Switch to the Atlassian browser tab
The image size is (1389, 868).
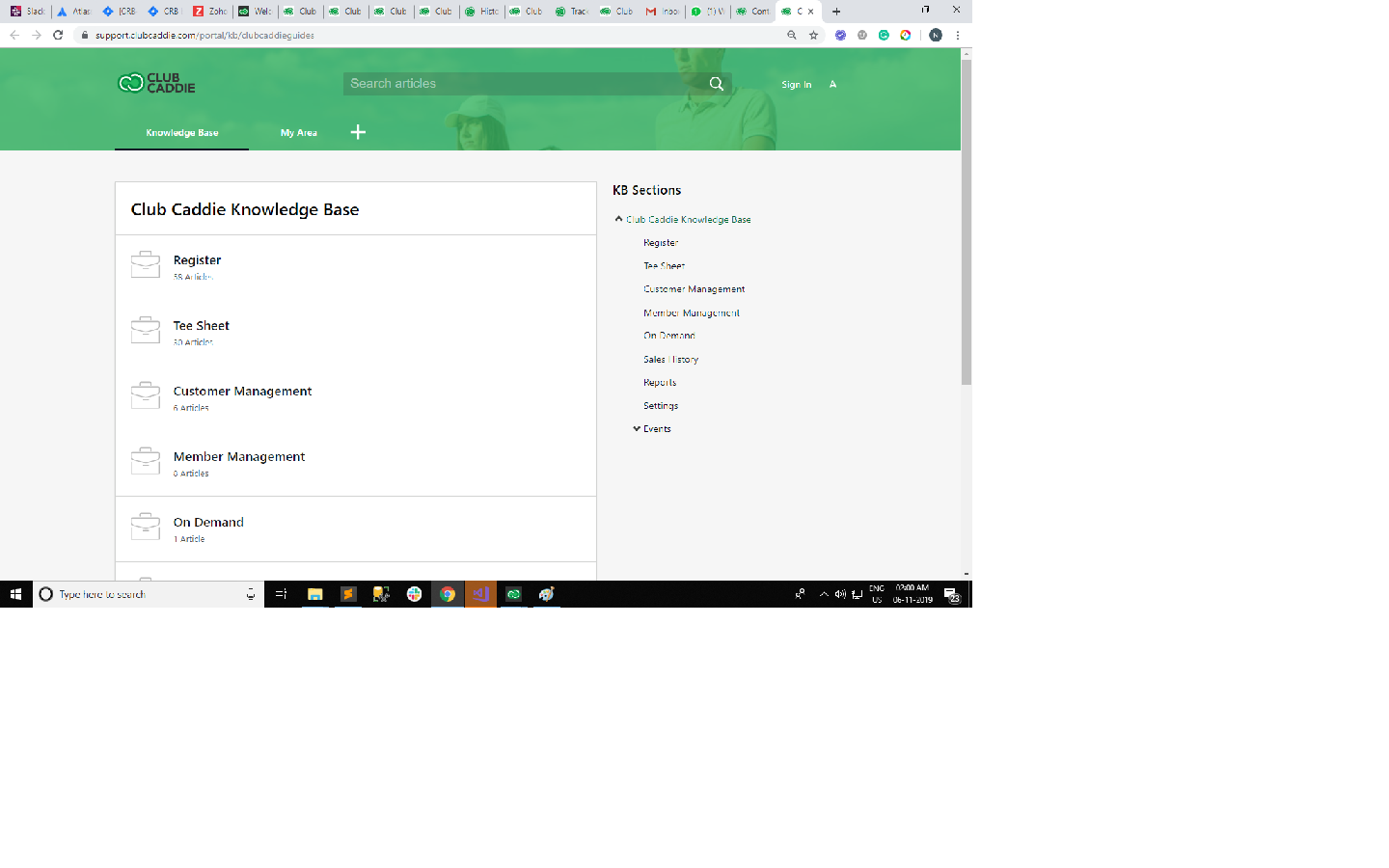pos(74,12)
